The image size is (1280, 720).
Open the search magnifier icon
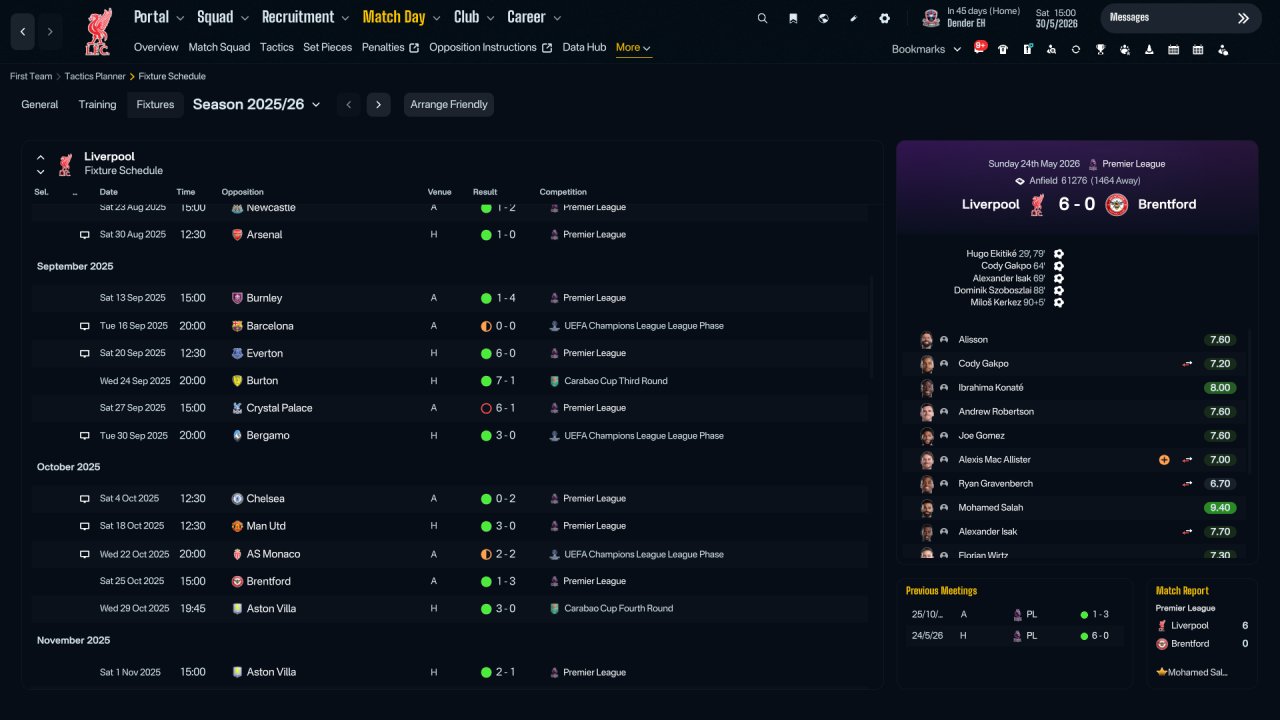point(762,18)
